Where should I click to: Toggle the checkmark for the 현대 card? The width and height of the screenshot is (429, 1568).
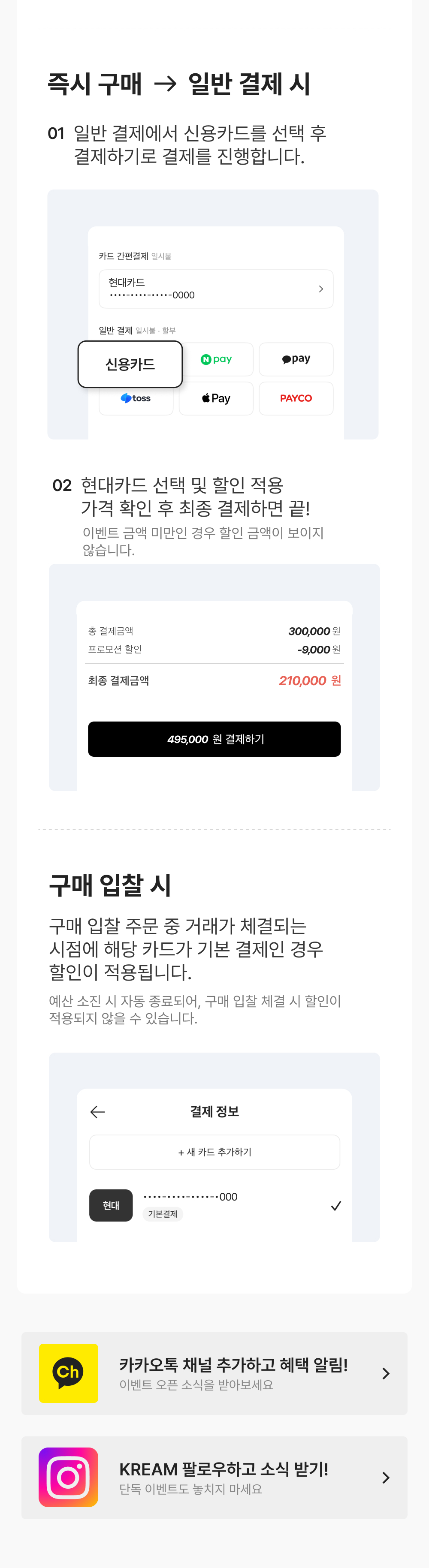tap(336, 1206)
